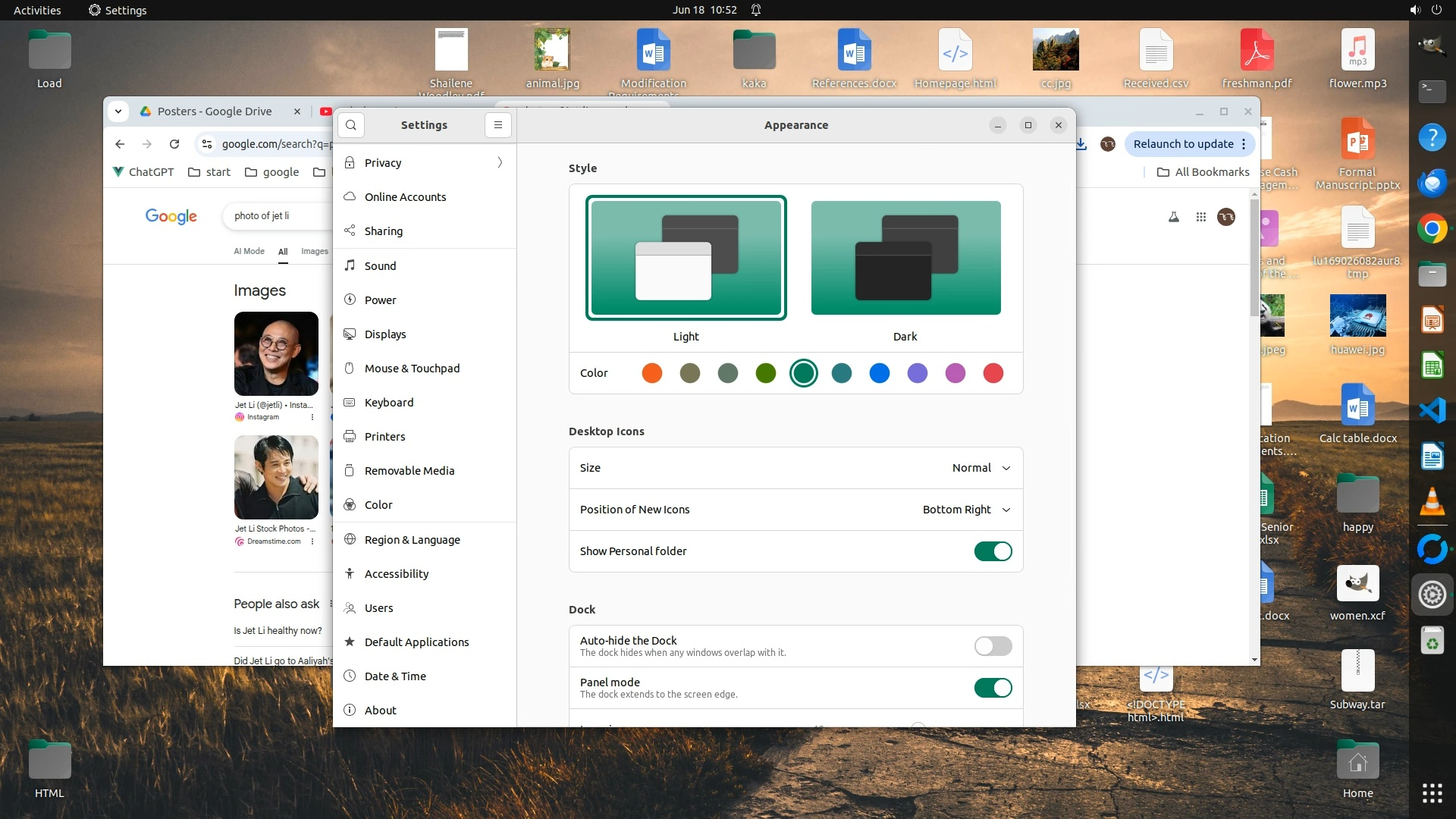Click the Chrome reload page icon
The width and height of the screenshot is (1456, 819).
pos(174,144)
